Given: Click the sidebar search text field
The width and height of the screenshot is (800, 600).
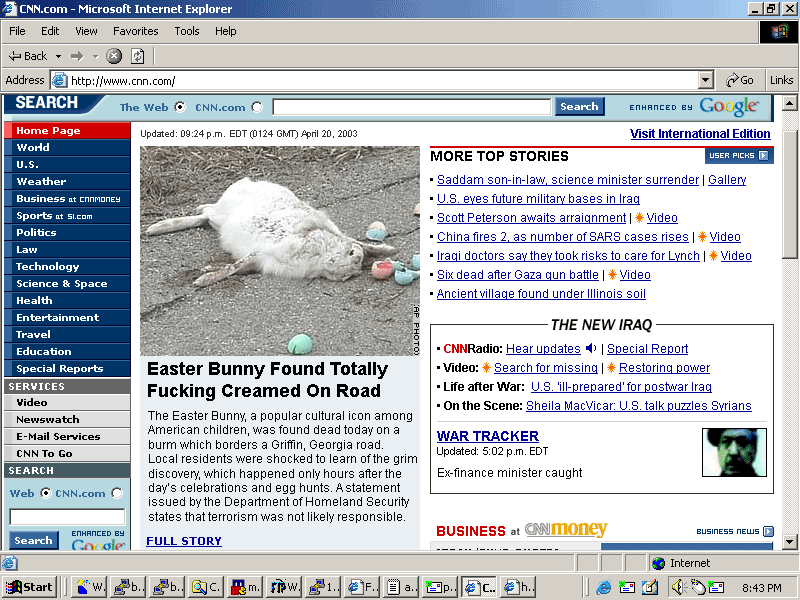Looking at the screenshot, I should tap(67, 517).
